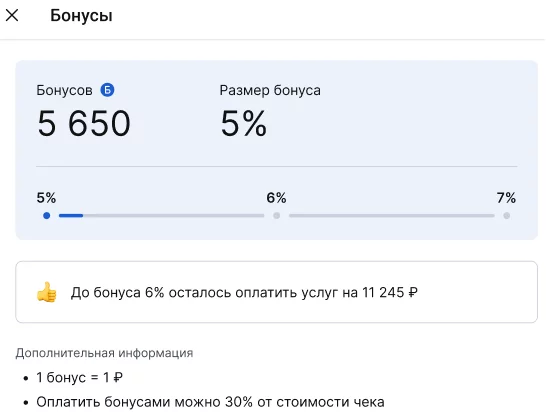Click the Бонусы page title
This screenshot has width=547, height=413.
81,16
